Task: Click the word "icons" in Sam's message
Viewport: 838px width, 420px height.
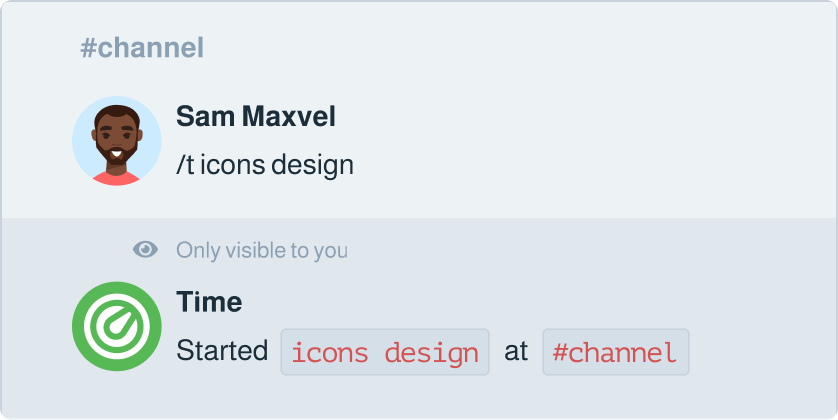Action: click(233, 164)
